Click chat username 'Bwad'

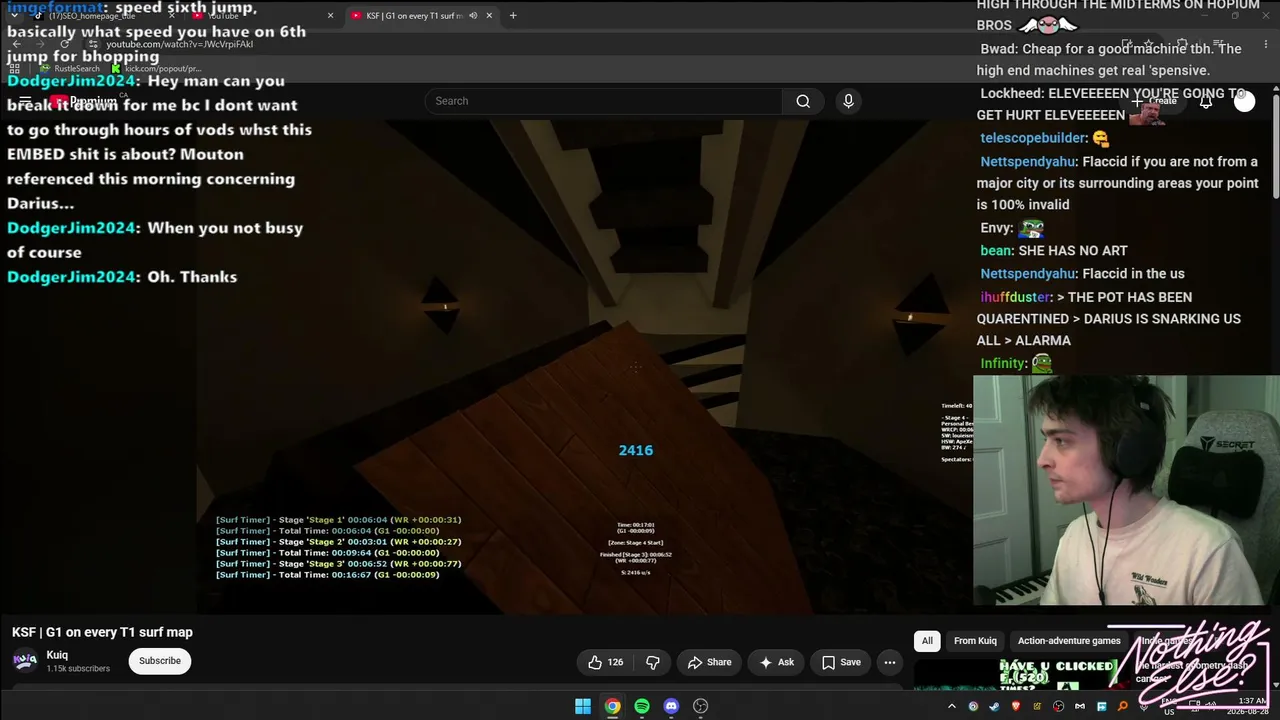[x=997, y=49]
